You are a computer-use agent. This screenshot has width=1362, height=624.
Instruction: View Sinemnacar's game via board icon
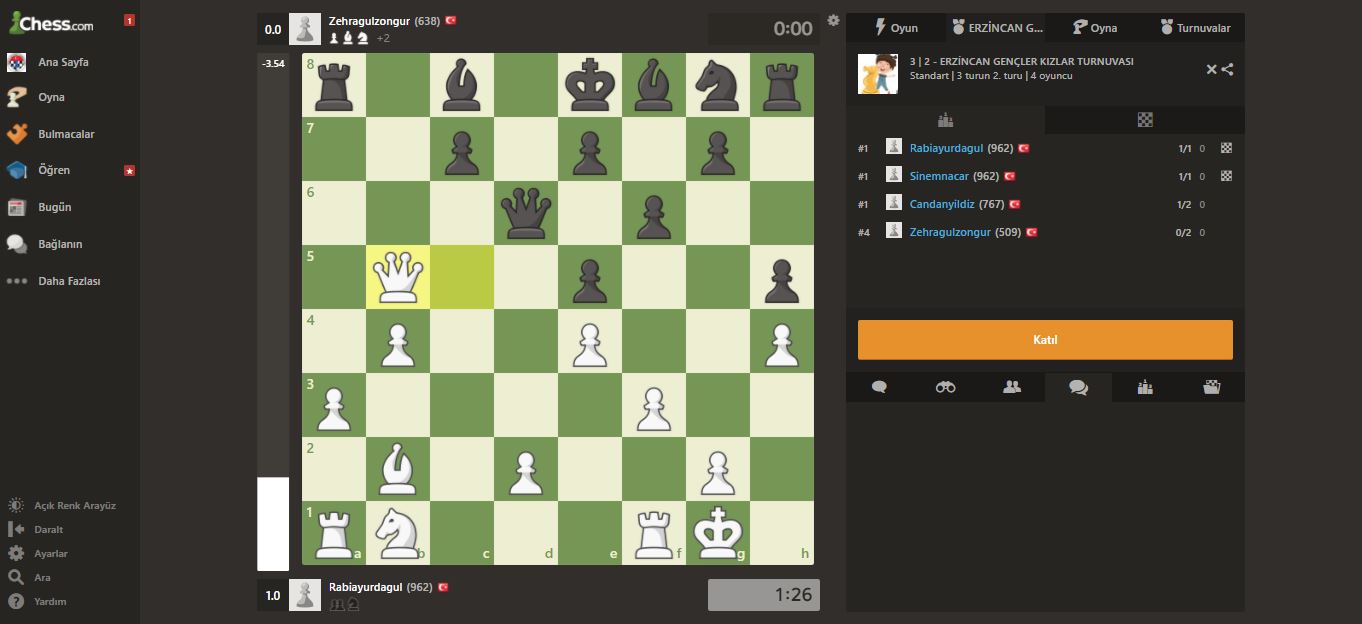click(x=1226, y=176)
